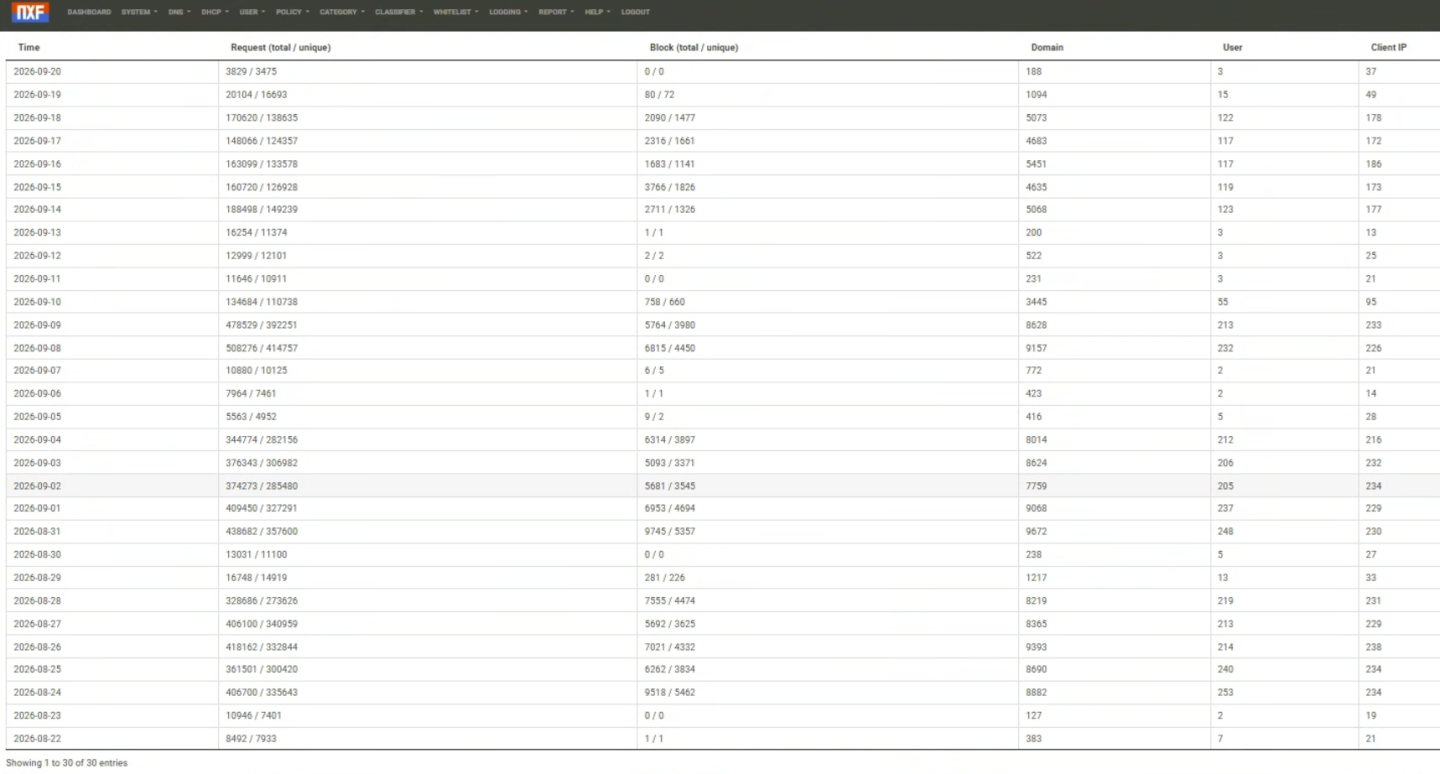Screen dimensions: 1440x774
Task: Click the Logout link
Action: coord(635,12)
